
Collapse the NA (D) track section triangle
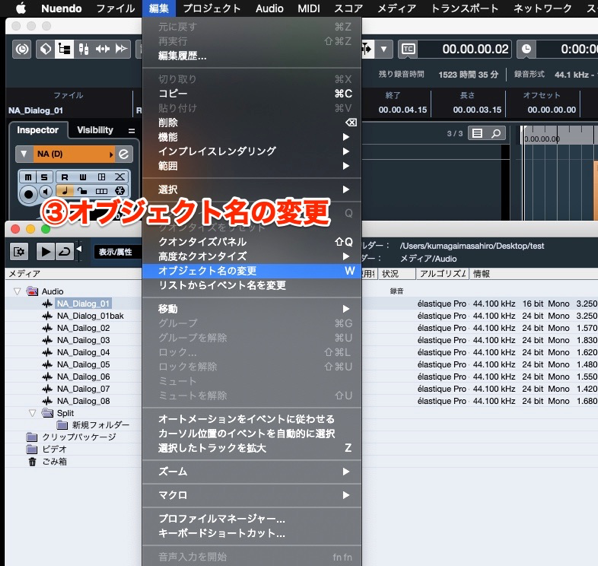(x=24, y=154)
